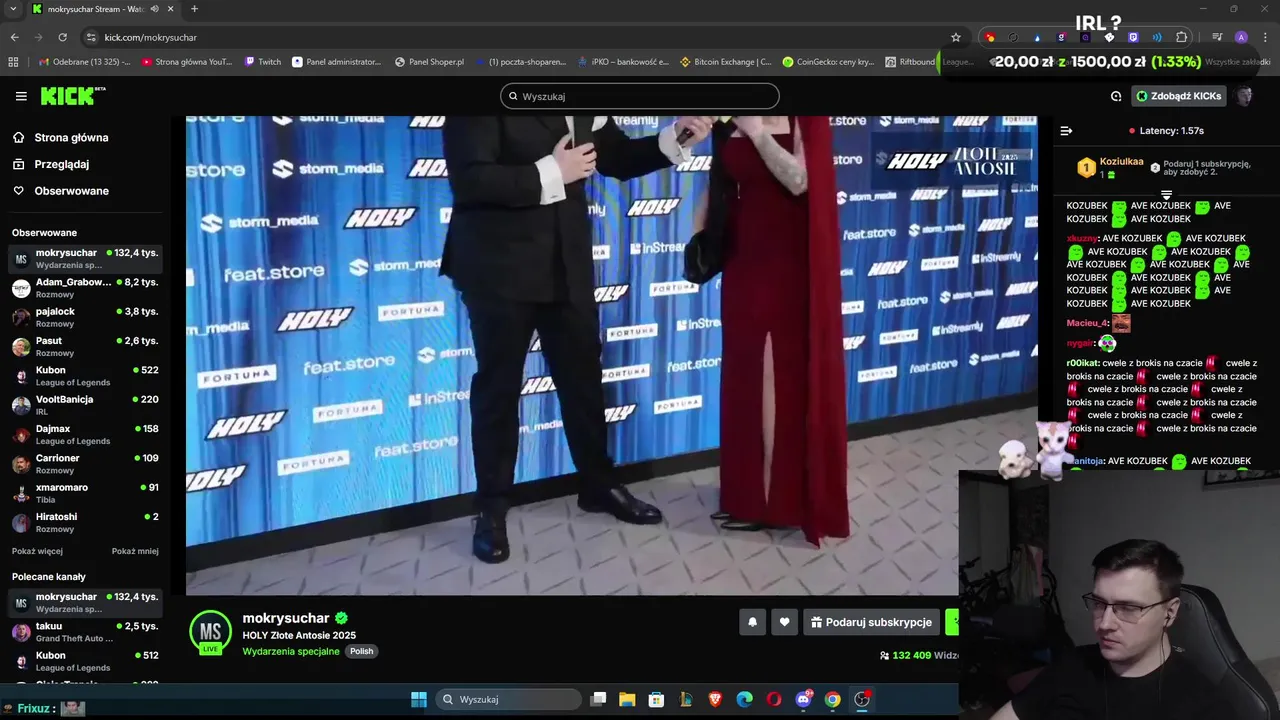1280x720 pixels.
Task: Open File Explorer from taskbar
Action: 627,699
